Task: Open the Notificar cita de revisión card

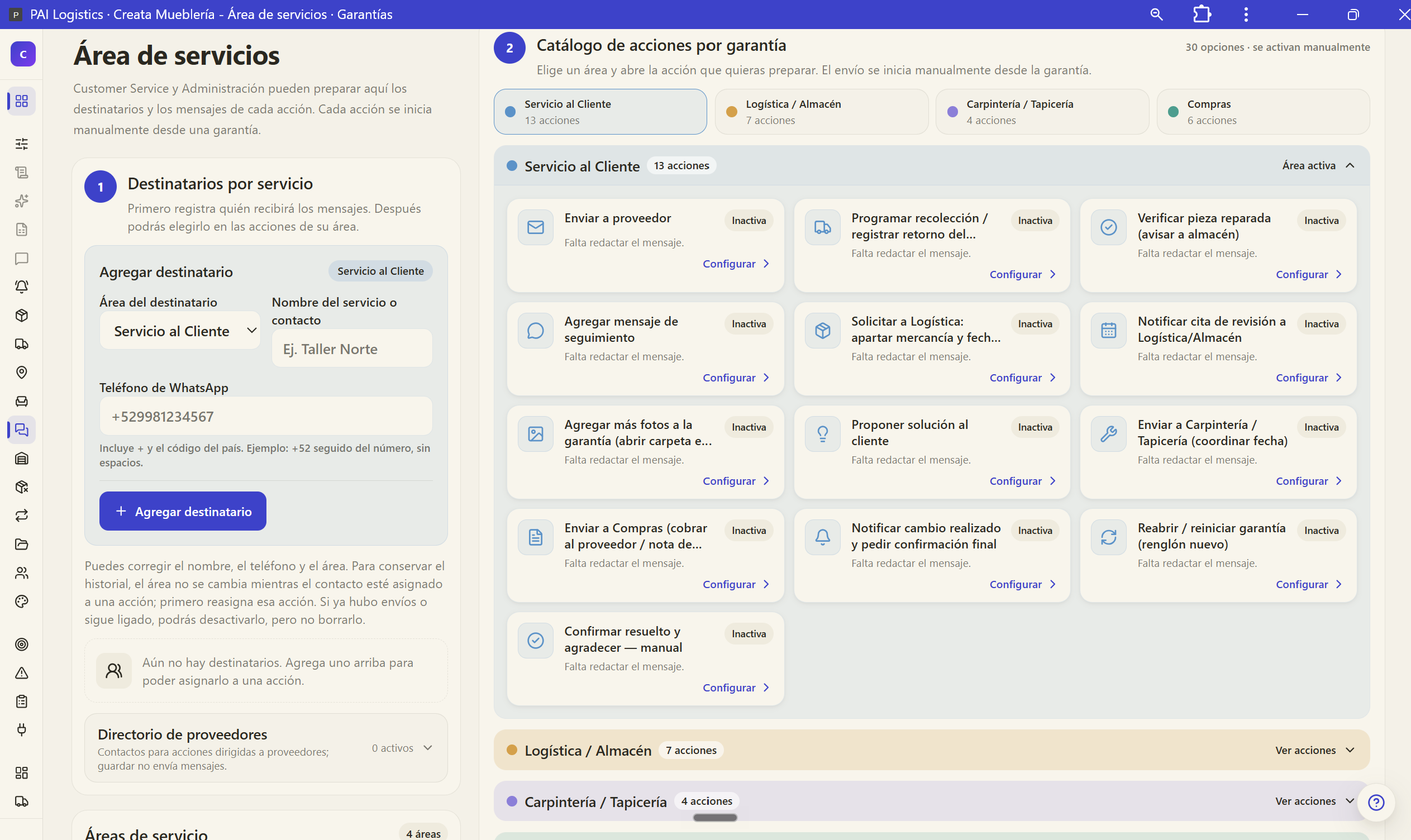Action: click(1218, 349)
